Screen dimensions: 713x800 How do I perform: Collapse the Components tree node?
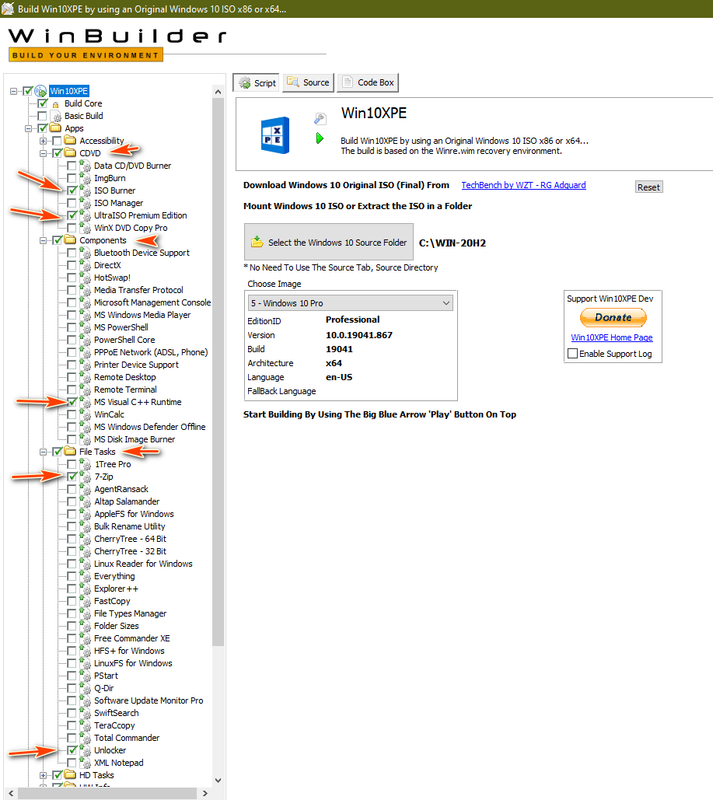click(43, 240)
